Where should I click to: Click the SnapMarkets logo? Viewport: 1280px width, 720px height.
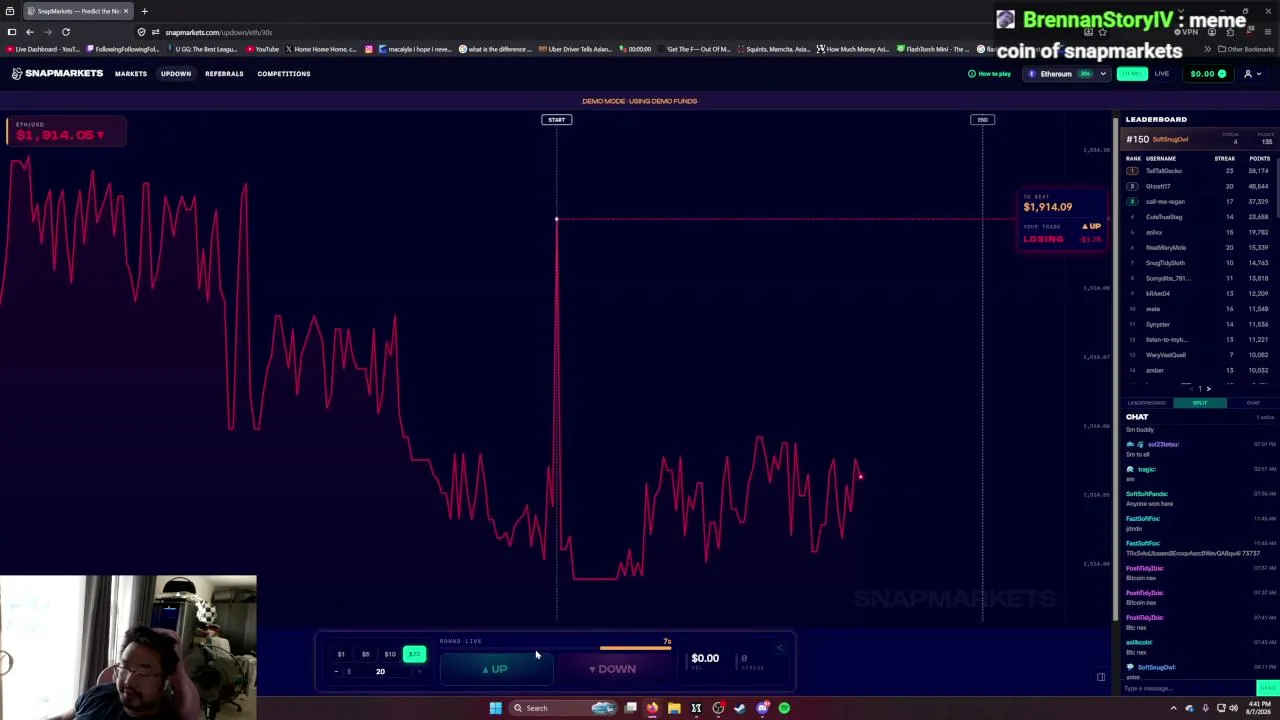pos(57,73)
